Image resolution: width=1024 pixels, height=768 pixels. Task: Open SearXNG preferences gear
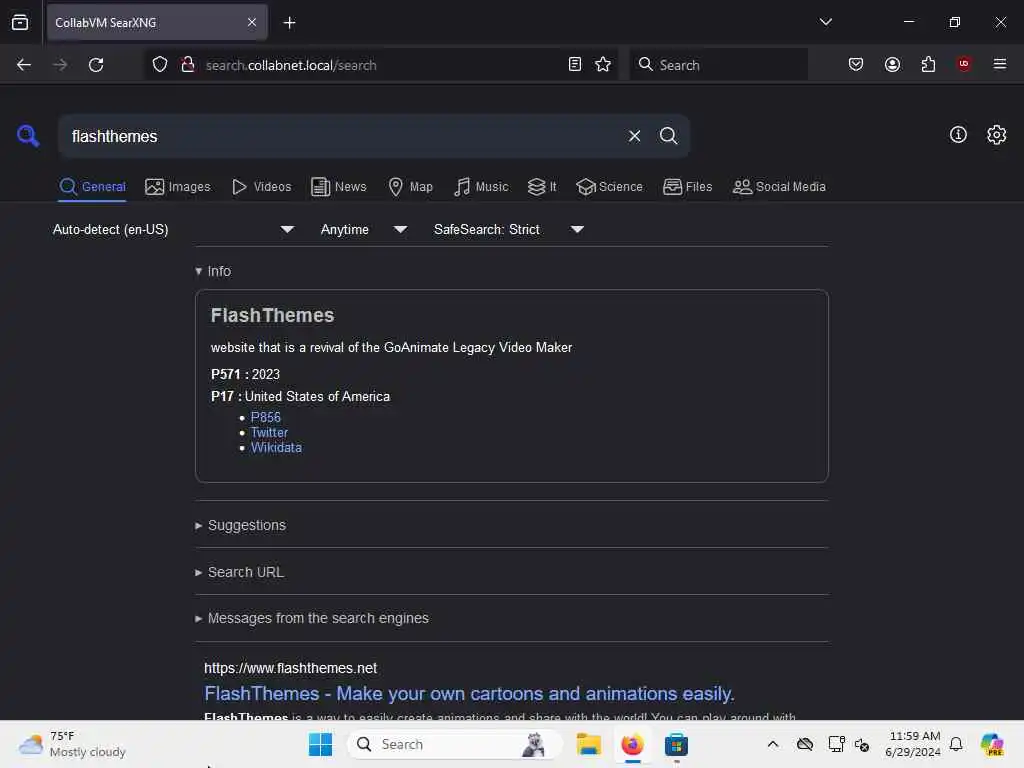(x=997, y=135)
